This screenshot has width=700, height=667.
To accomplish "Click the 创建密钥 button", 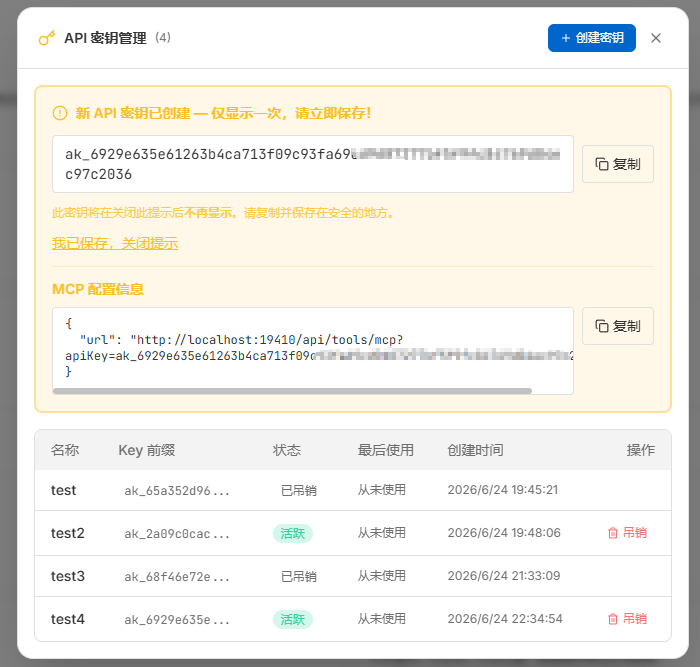I will 592,38.
